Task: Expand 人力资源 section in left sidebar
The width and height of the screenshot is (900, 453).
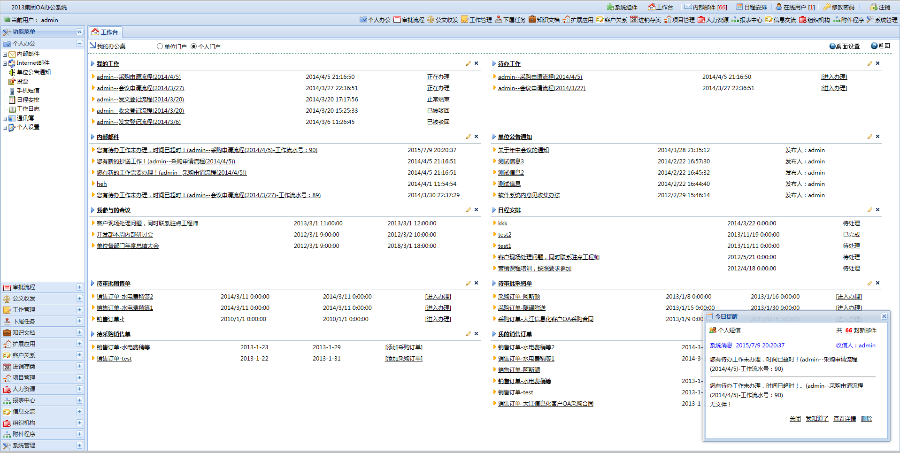Action: tap(79, 389)
